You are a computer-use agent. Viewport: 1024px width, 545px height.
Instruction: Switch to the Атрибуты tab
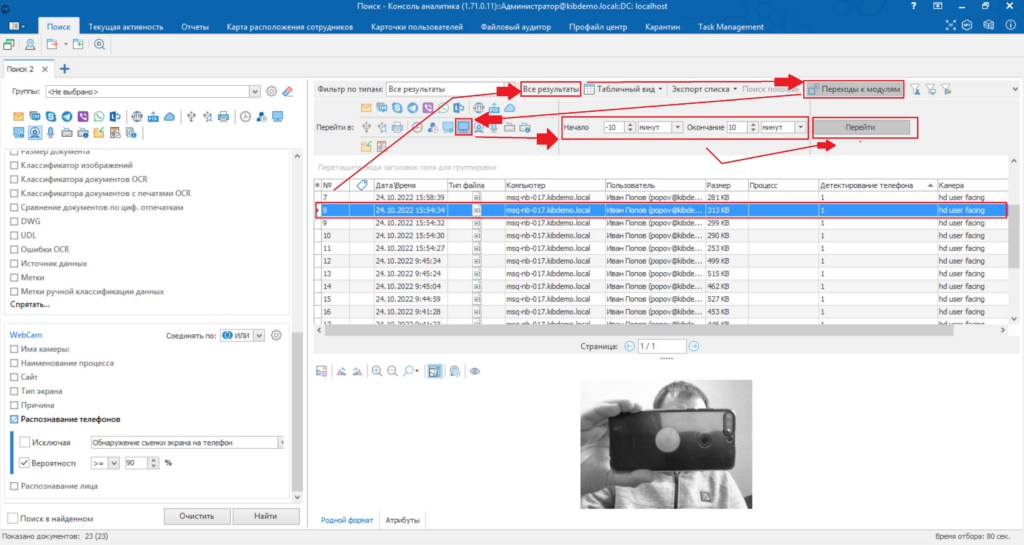pyautogui.click(x=402, y=520)
